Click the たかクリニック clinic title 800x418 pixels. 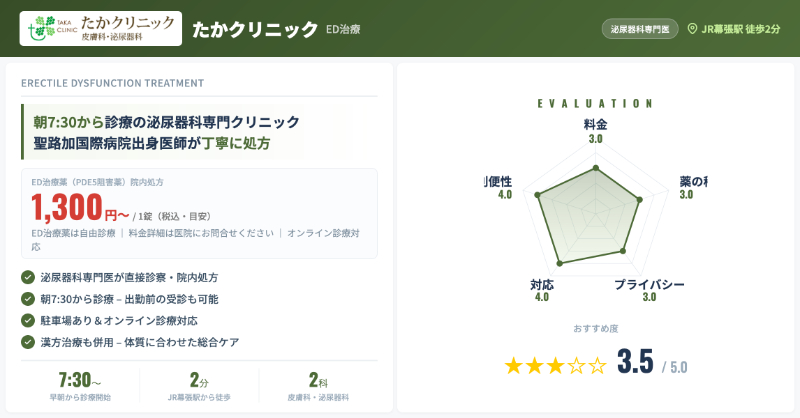[254, 29]
